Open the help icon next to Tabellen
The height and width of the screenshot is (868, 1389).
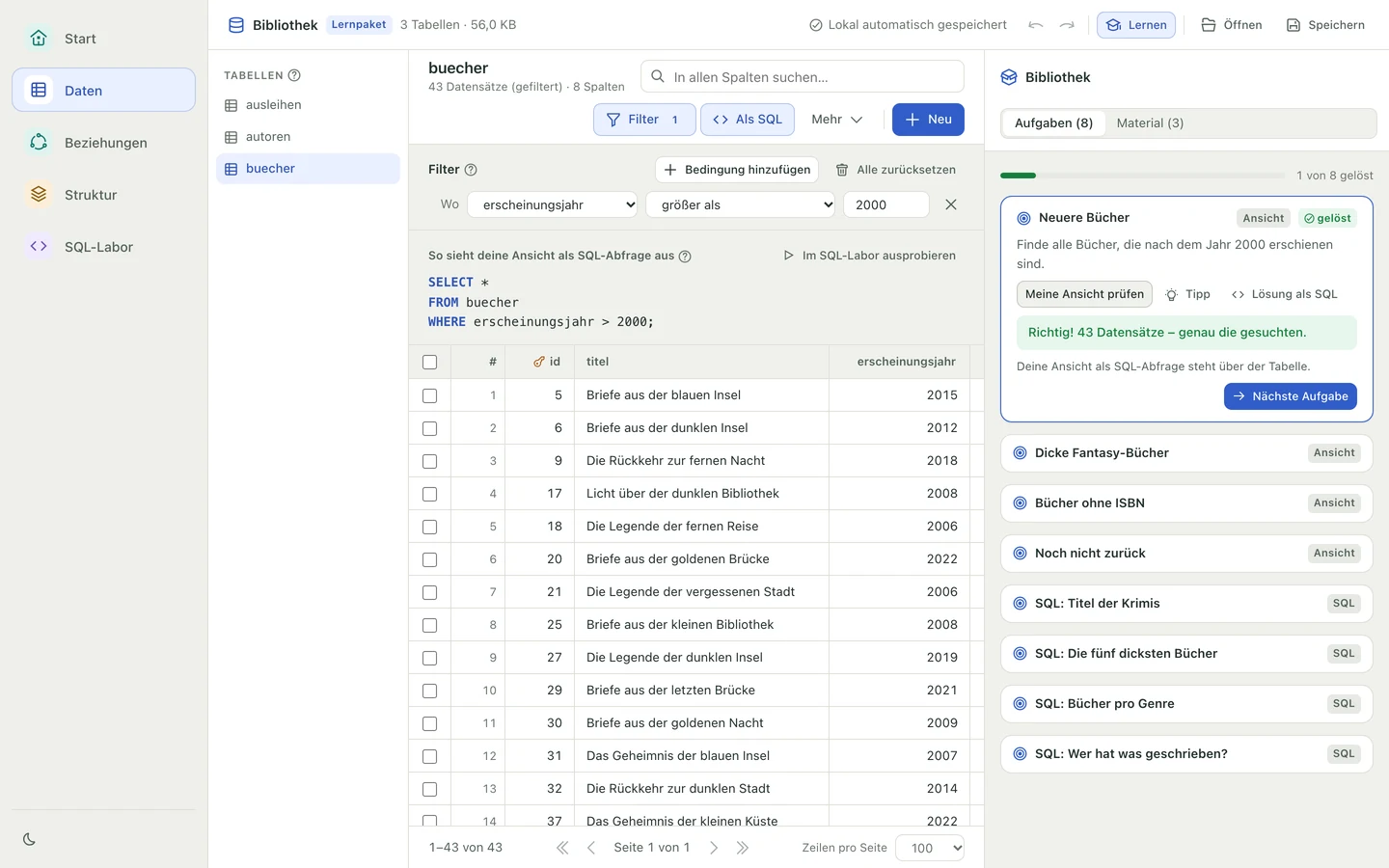(294, 75)
